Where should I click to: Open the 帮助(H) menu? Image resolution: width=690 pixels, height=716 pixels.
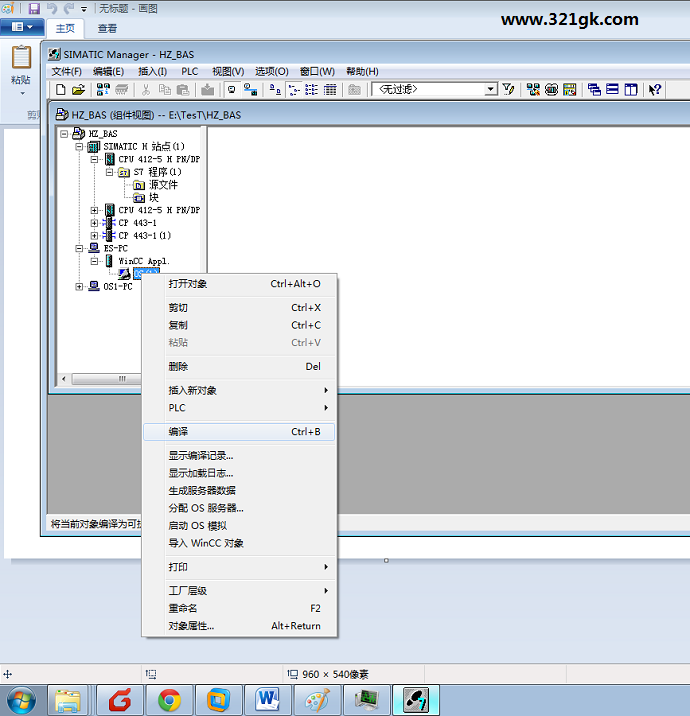(362, 72)
